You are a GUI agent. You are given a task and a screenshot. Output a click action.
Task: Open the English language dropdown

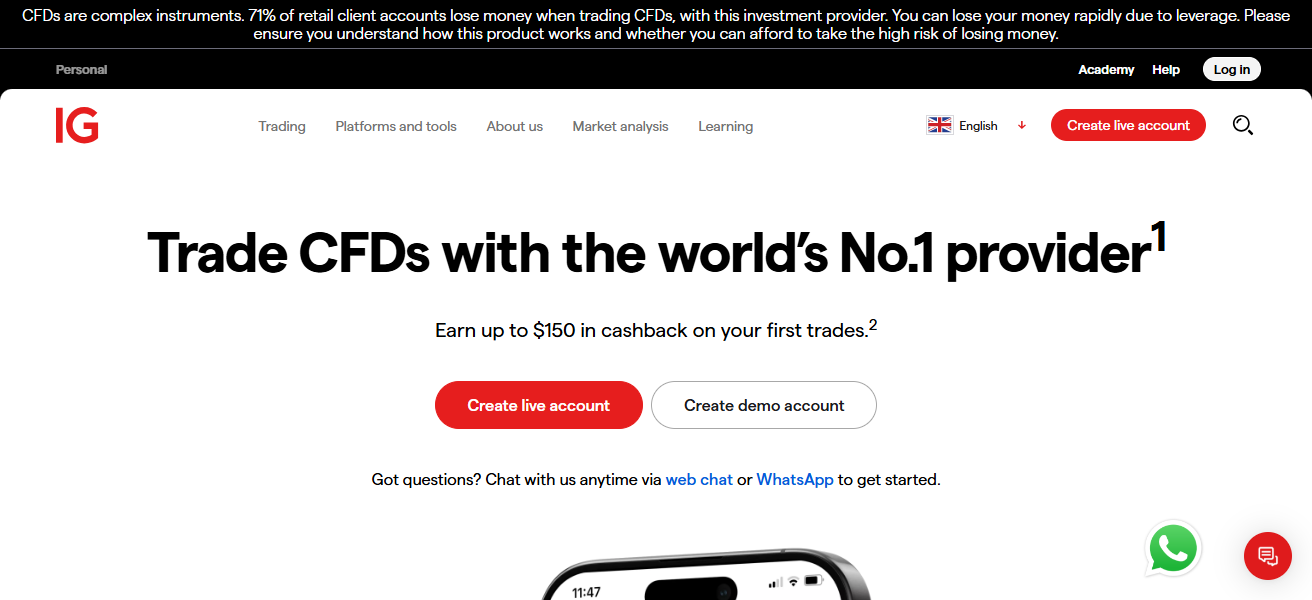pyautogui.click(x=978, y=125)
